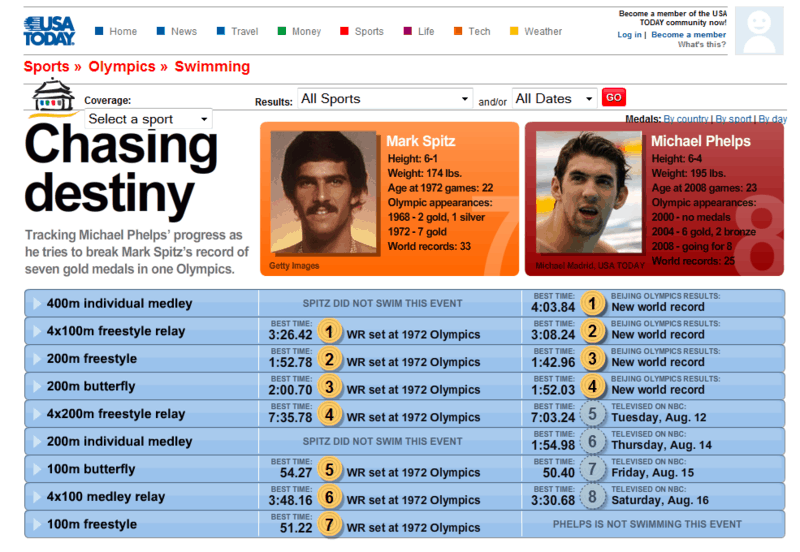The height and width of the screenshot is (552, 800).
Task: Click Spitz's gold medal number 1 icon
Action: [330, 331]
